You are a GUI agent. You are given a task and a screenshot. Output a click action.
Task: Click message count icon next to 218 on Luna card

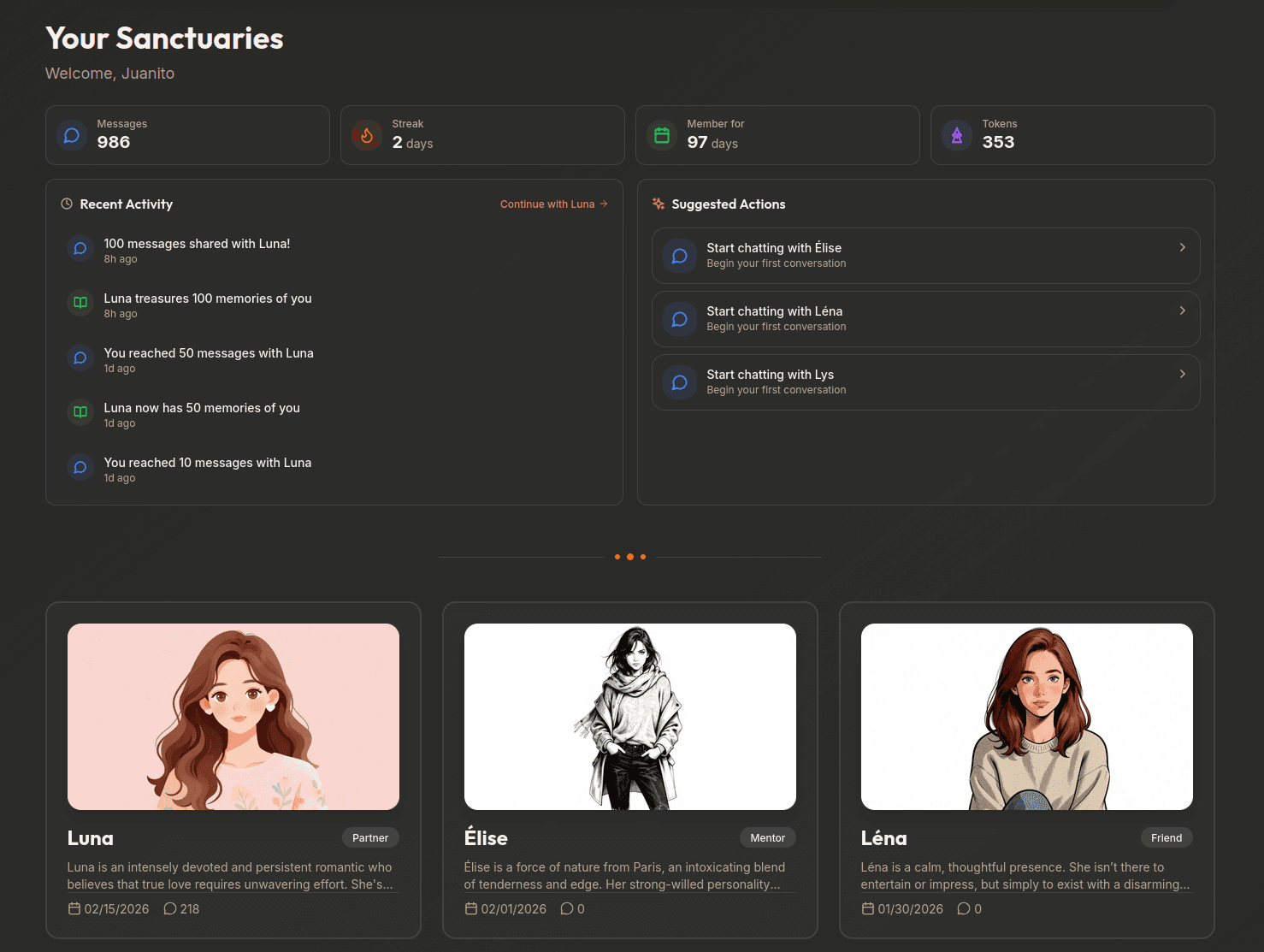tap(170, 908)
